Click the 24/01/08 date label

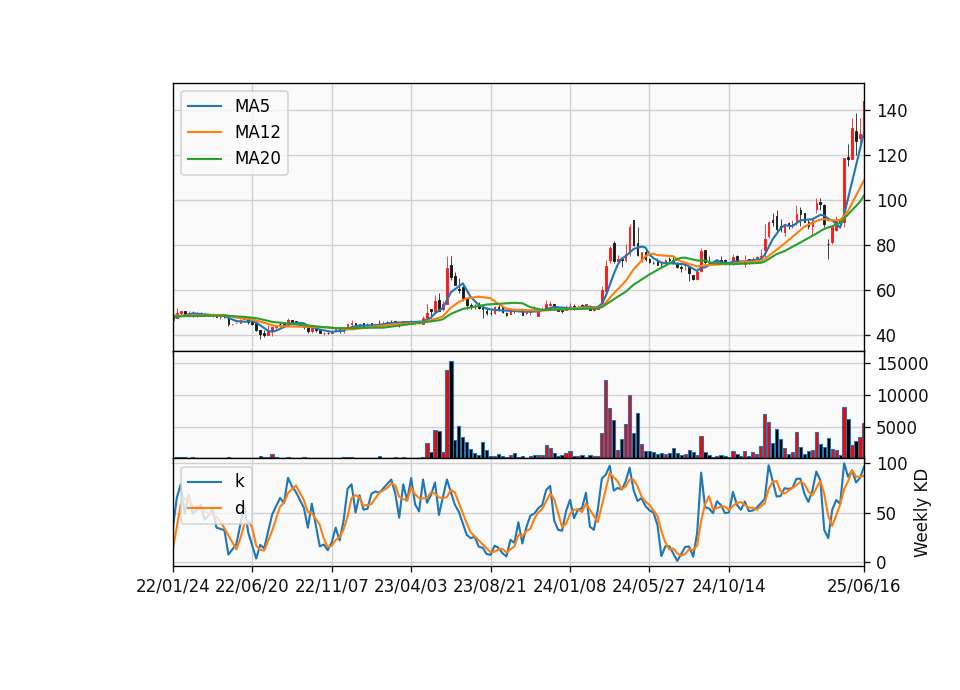pos(570,587)
